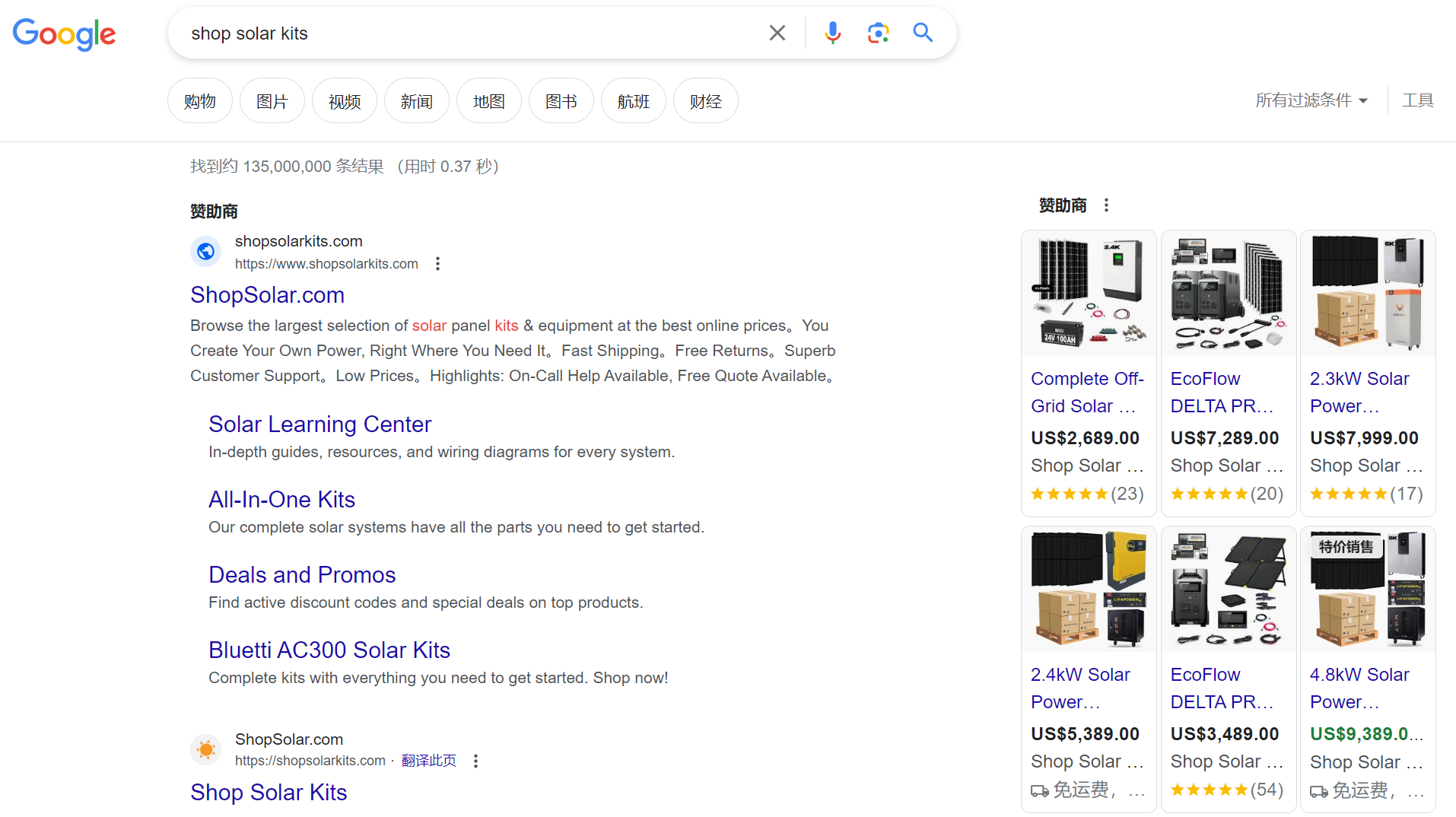Viewport: 1456px width, 817px height.
Task: Open 2.4kW Solar Power product image
Action: point(1089,590)
